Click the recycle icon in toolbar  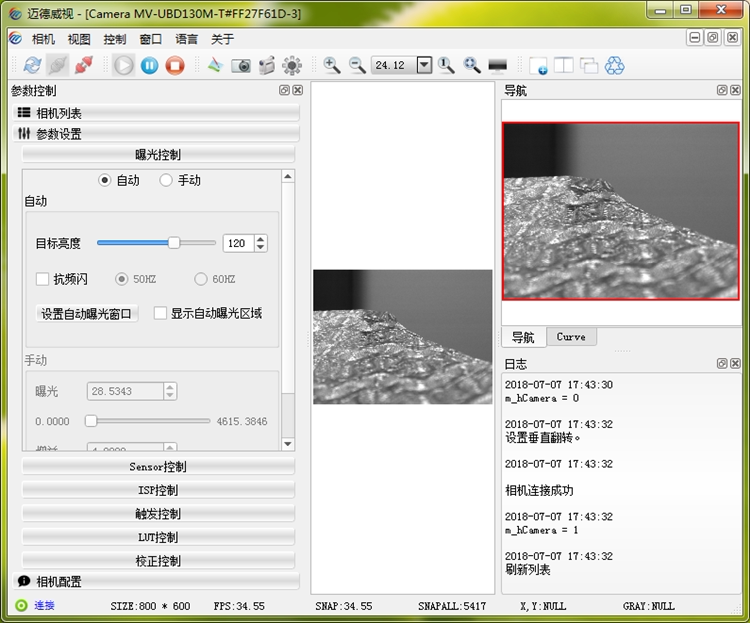click(614, 66)
